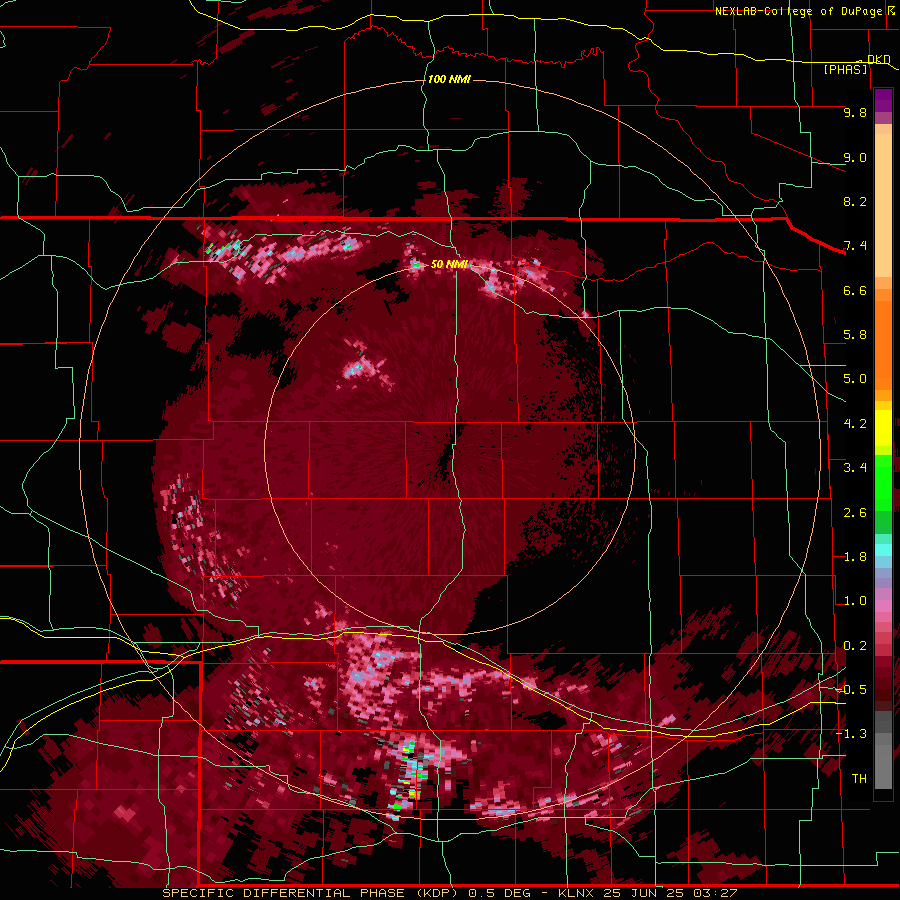
Task: Click the 9.0 value on color scale
Action: 855,157
